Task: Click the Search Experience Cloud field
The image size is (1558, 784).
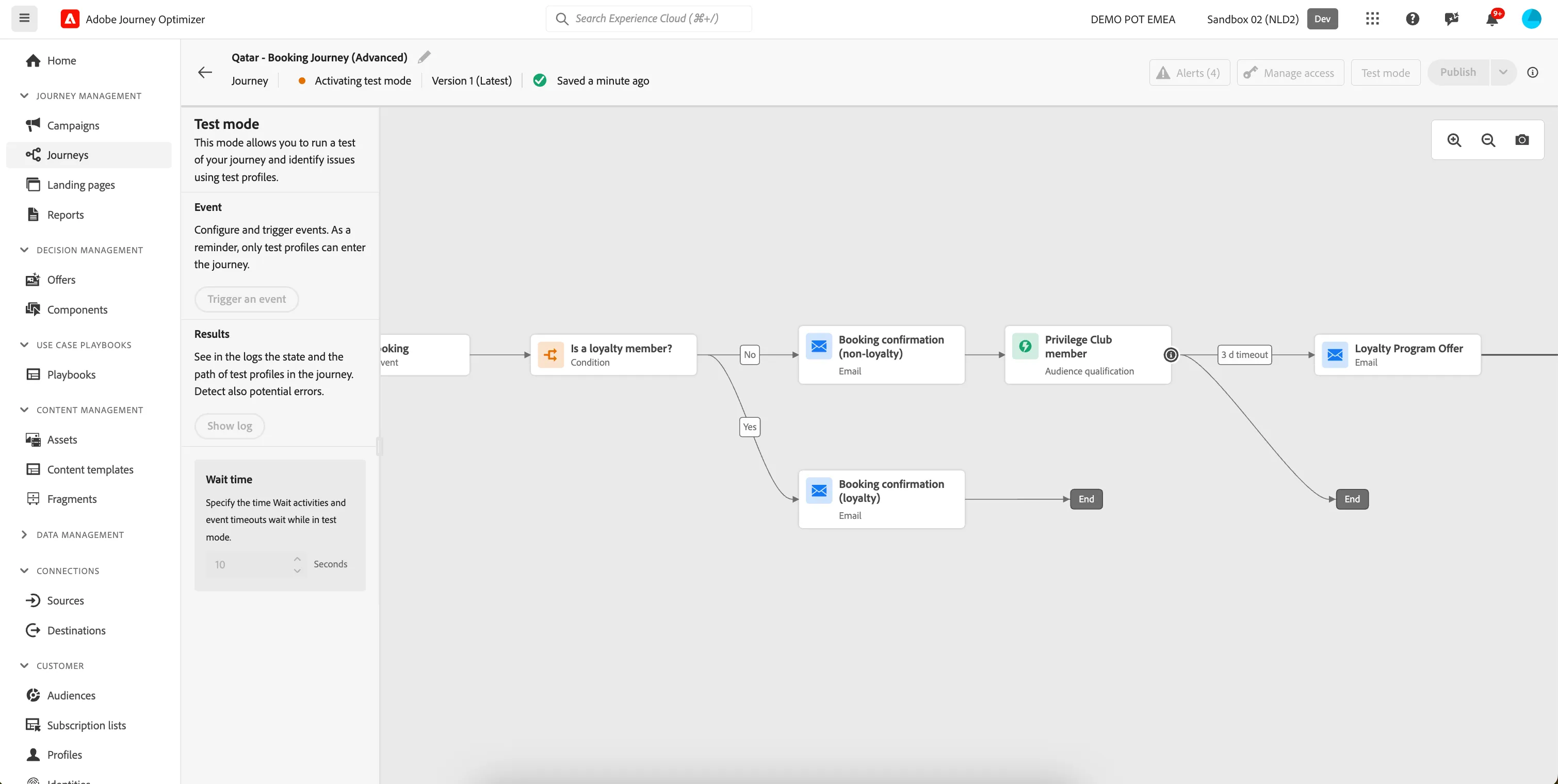Action: coord(648,19)
